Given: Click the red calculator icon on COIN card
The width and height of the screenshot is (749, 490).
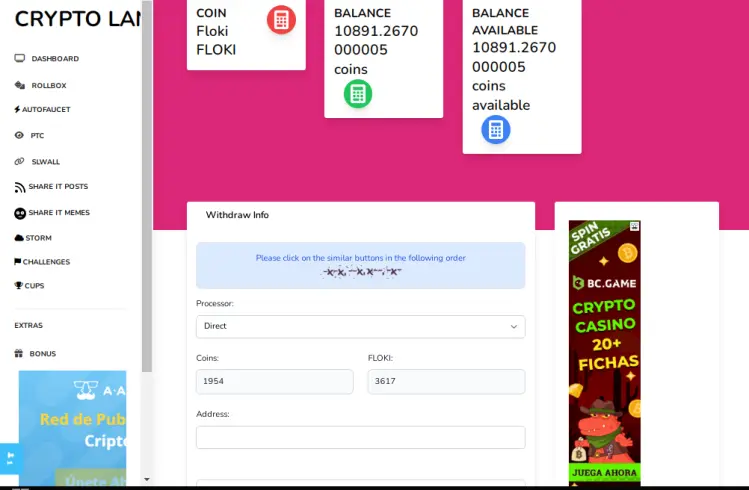Looking at the screenshot, I should tap(281, 20).
